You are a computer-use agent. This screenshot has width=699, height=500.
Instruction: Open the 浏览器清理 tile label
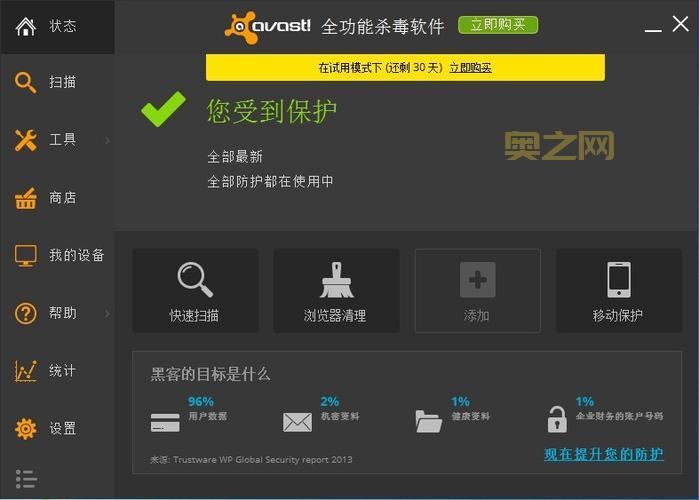tap(335, 316)
